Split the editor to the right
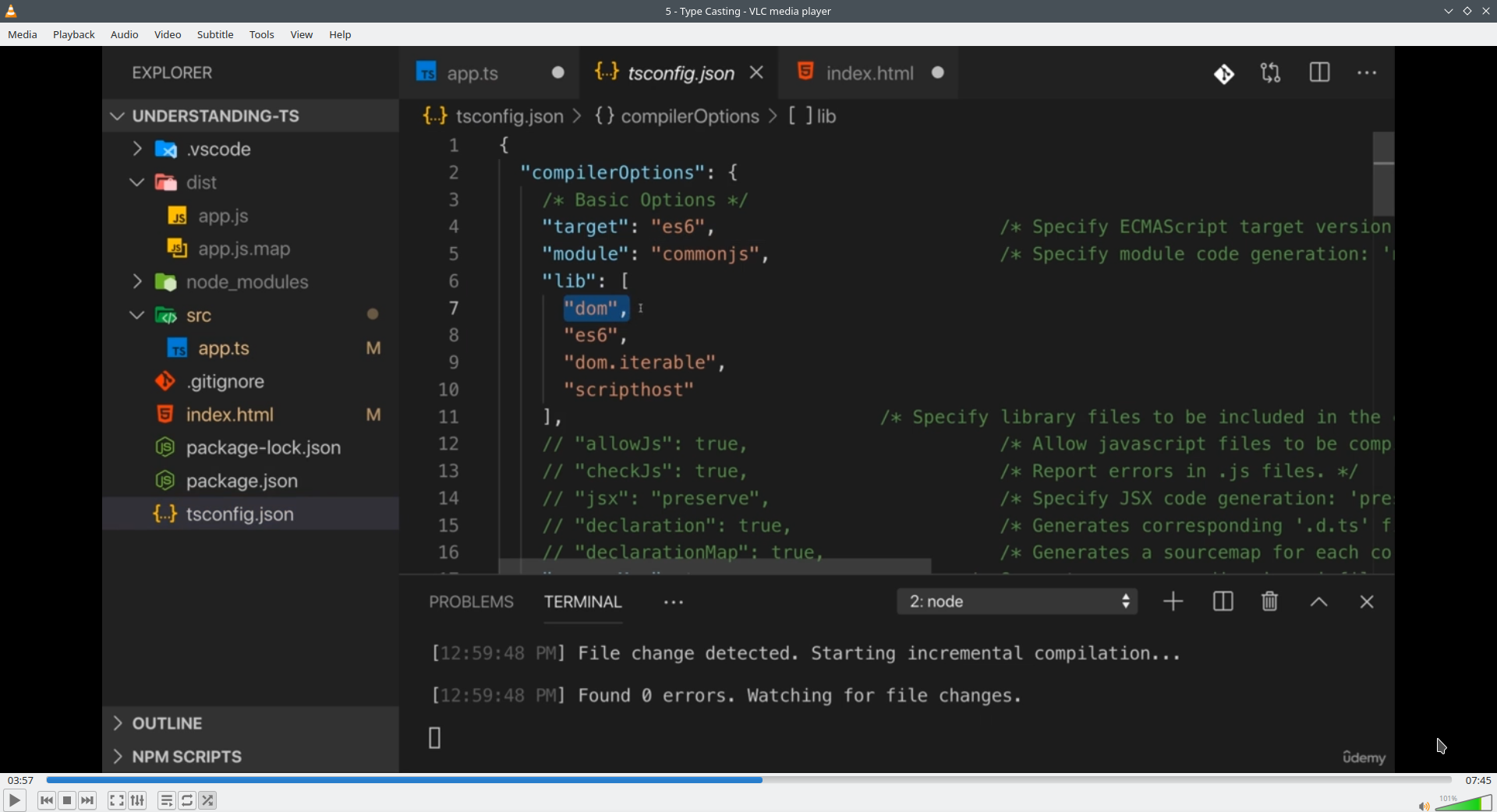The width and height of the screenshot is (1497, 812). click(1319, 73)
